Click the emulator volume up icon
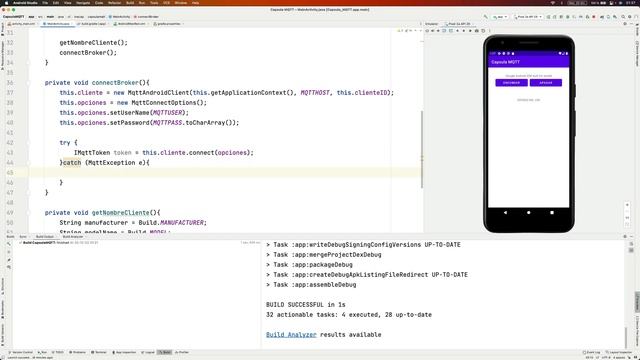 tap(433, 31)
